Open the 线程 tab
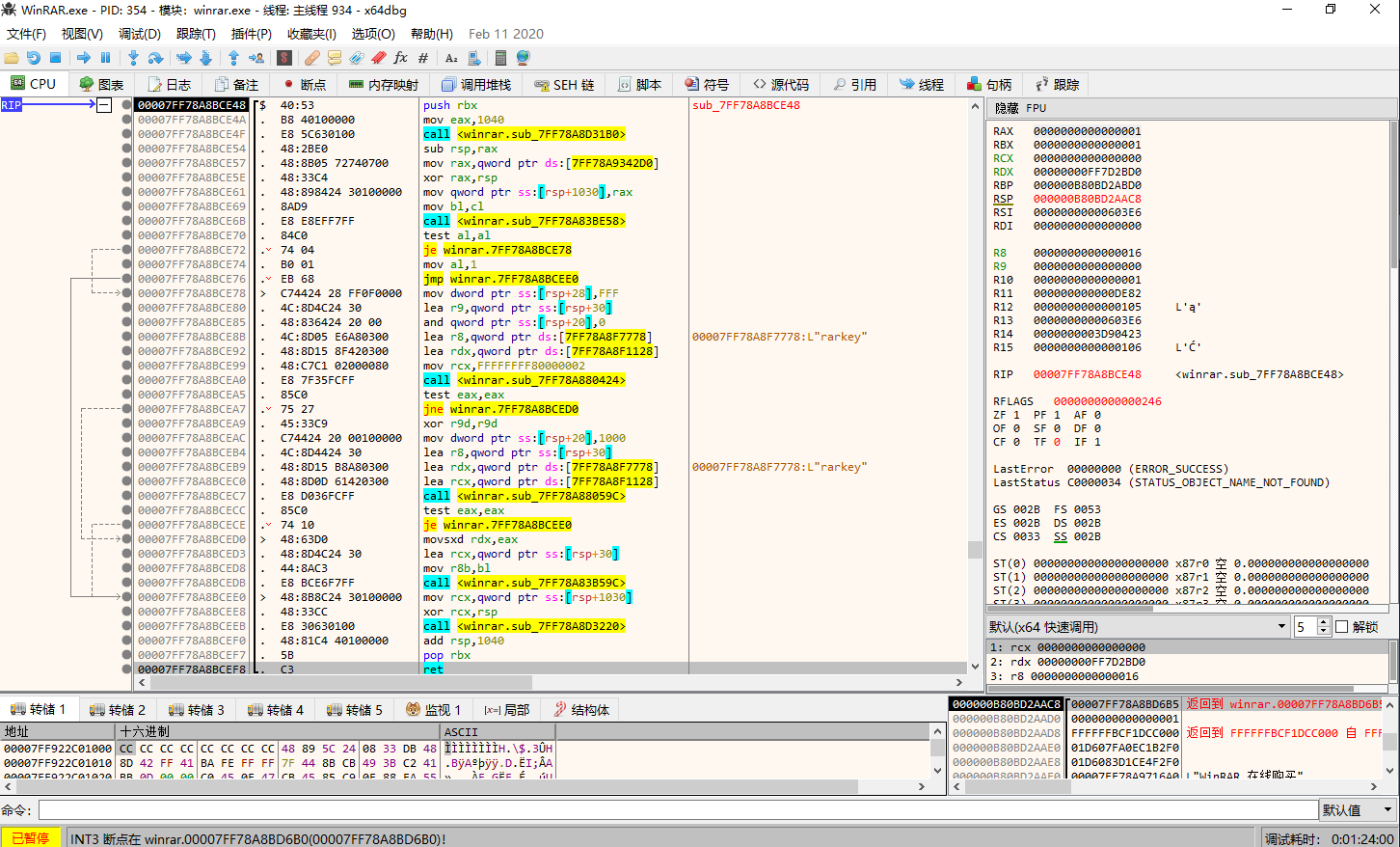This screenshot has width=1400, height=847. click(x=922, y=85)
